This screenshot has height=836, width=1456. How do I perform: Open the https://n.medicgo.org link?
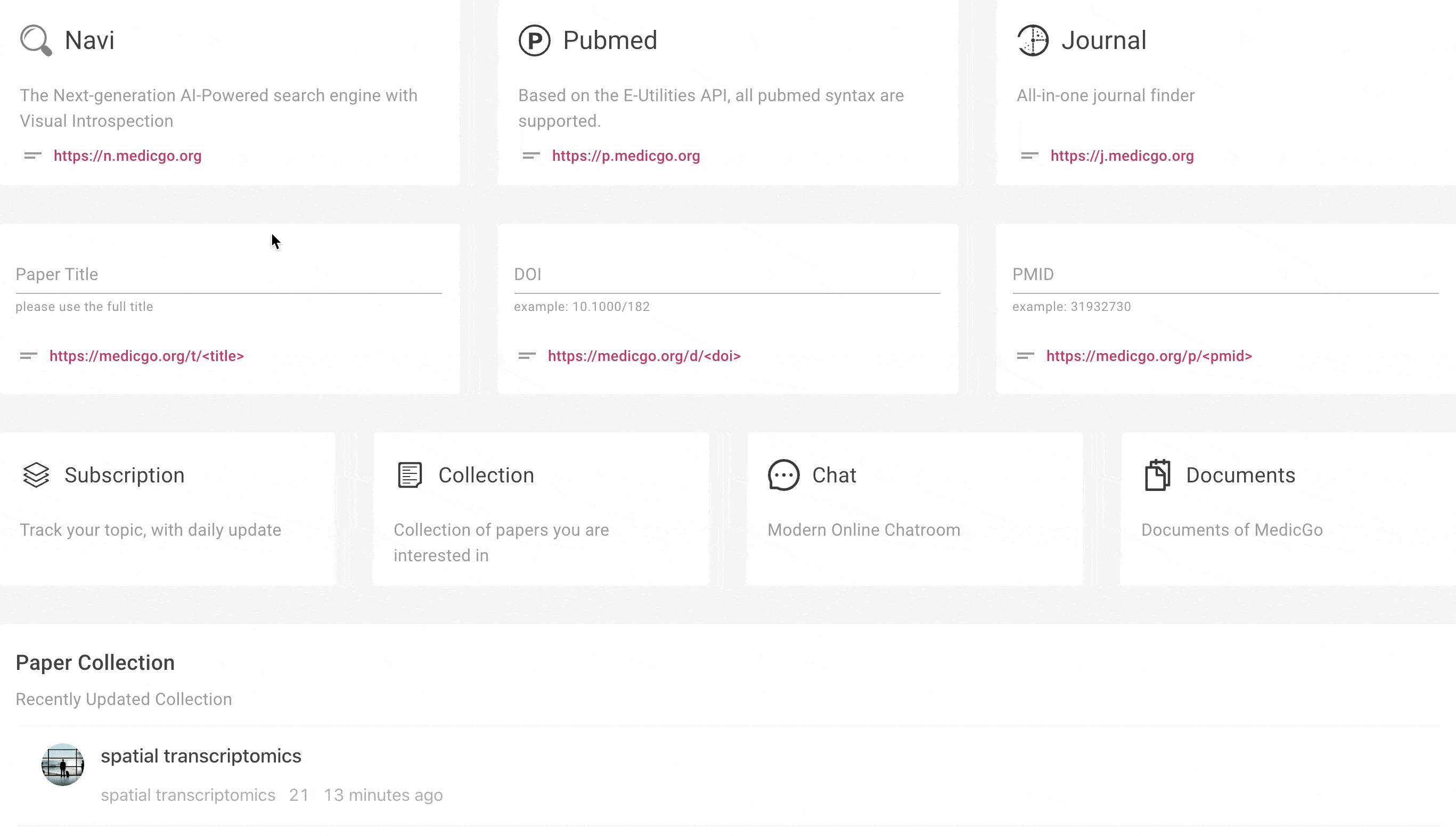[x=127, y=155]
